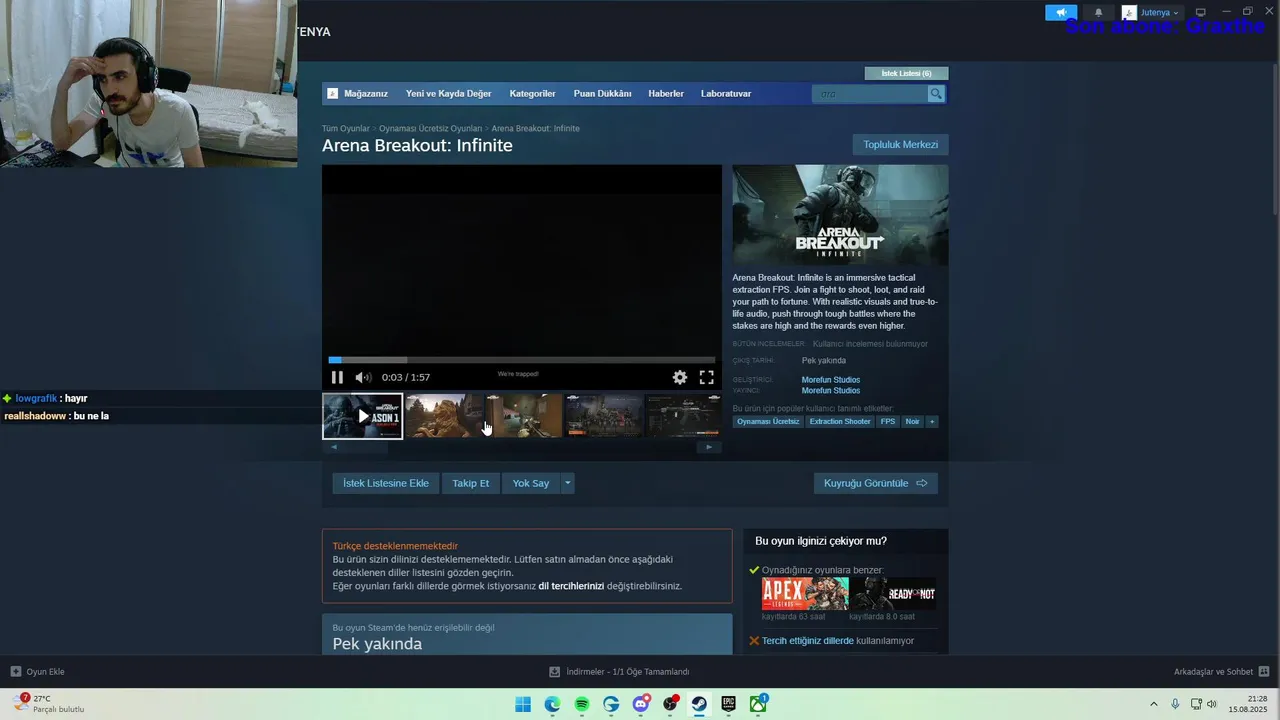Select the Season 1 trailer thumbnail

click(363, 416)
